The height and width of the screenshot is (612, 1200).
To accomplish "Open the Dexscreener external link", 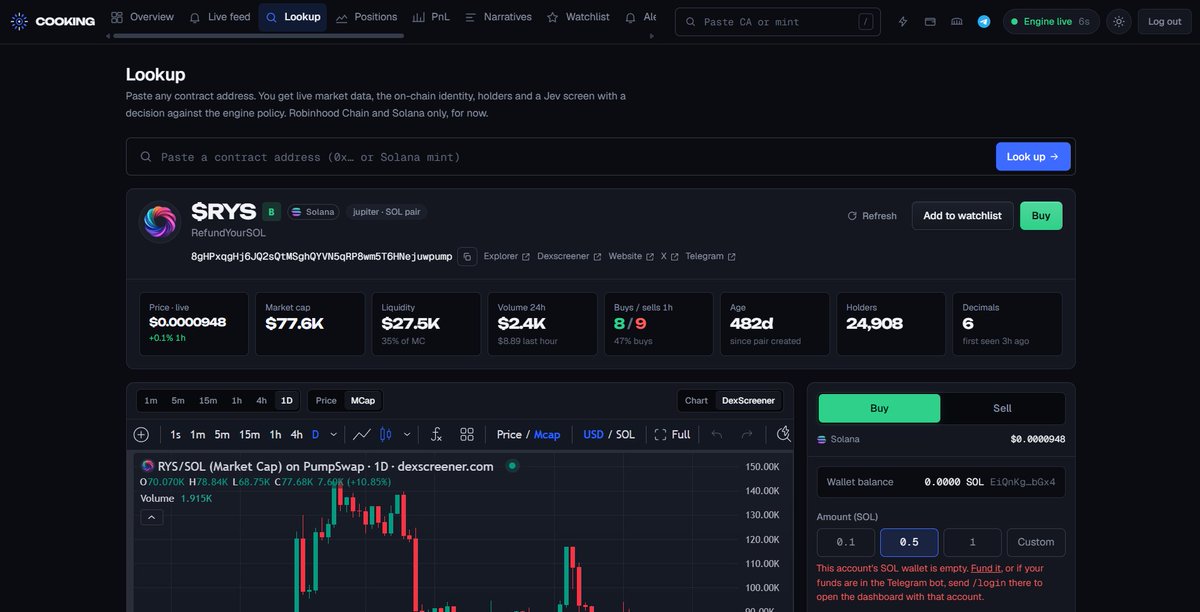I will [x=569, y=256].
